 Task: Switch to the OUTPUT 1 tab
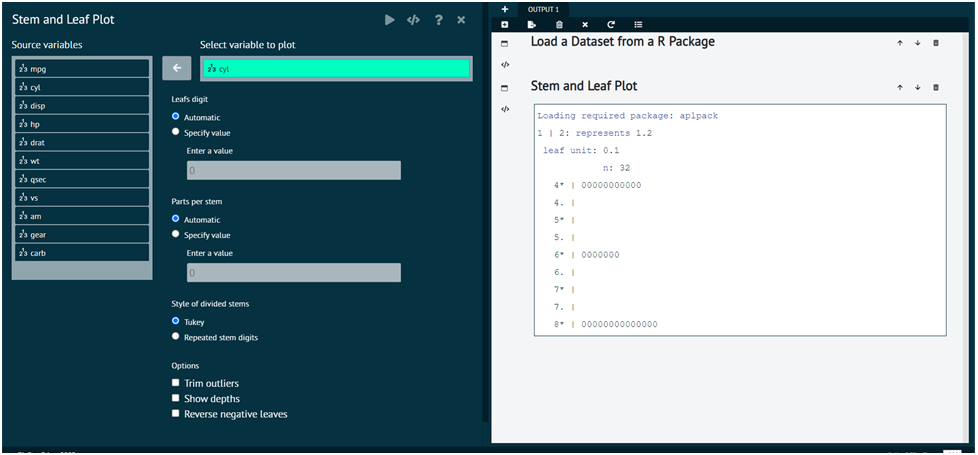coord(543,10)
